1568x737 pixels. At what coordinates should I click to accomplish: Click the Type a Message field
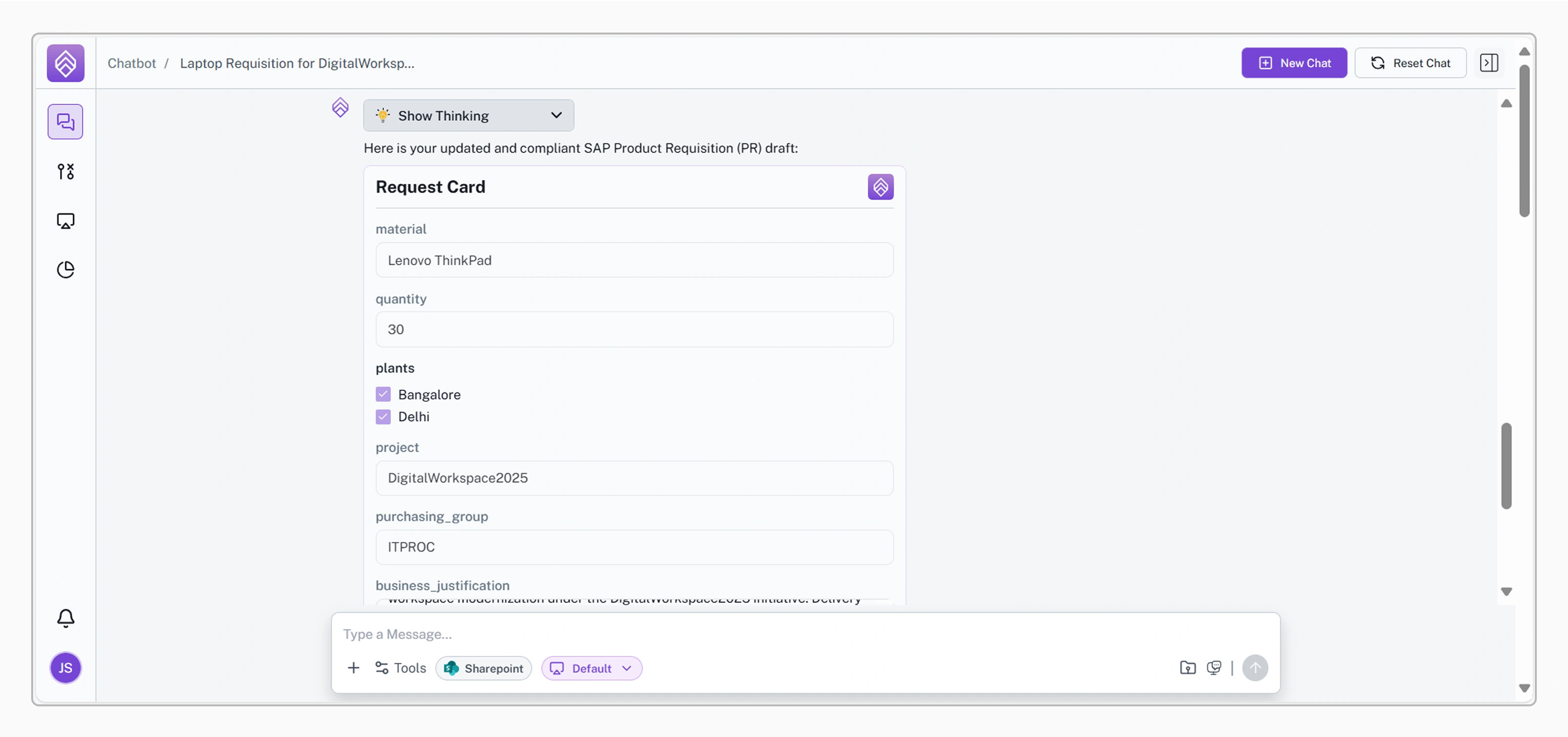click(730, 634)
